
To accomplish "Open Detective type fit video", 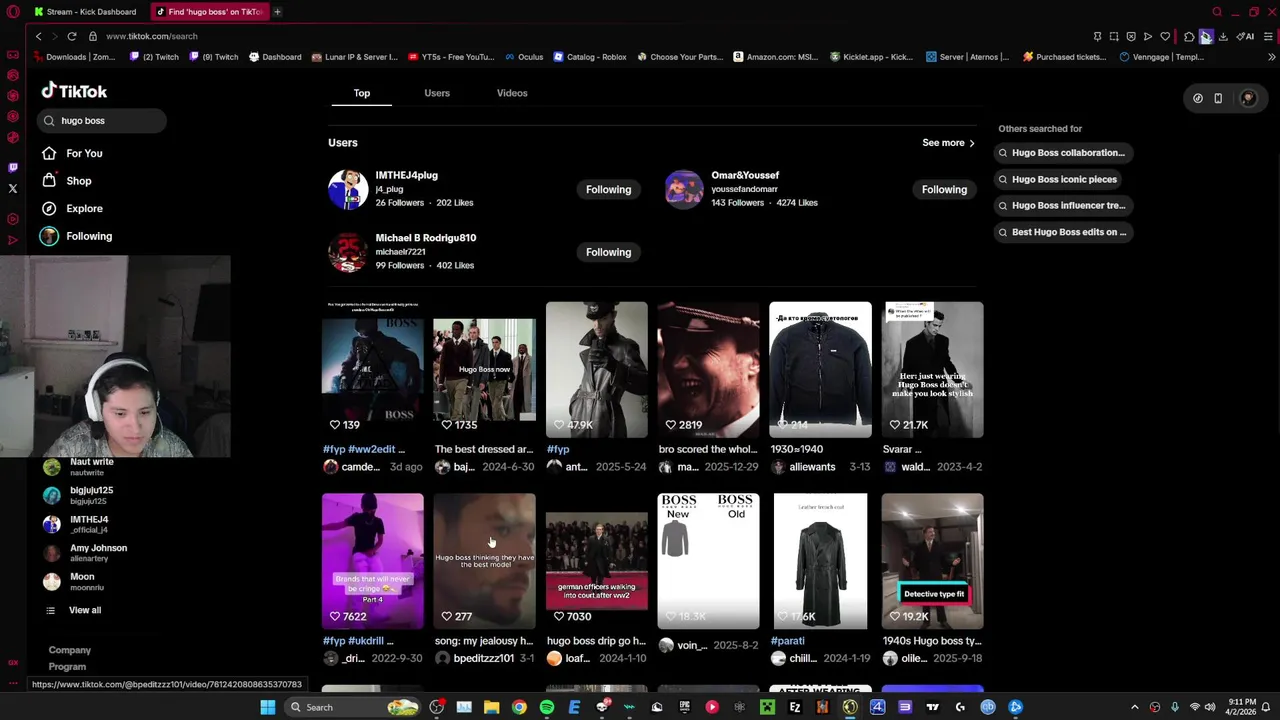I will pos(932,561).
